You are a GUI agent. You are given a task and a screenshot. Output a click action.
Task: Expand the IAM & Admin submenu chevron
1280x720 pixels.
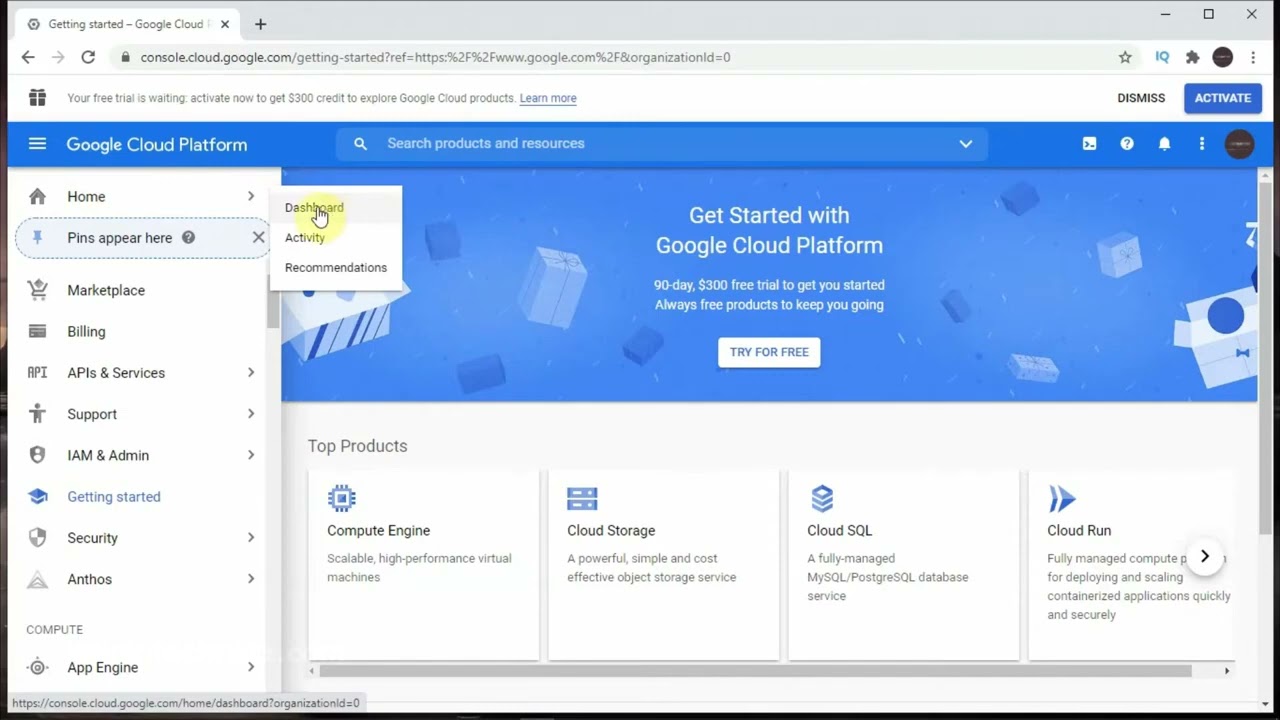tap(251, 455)
